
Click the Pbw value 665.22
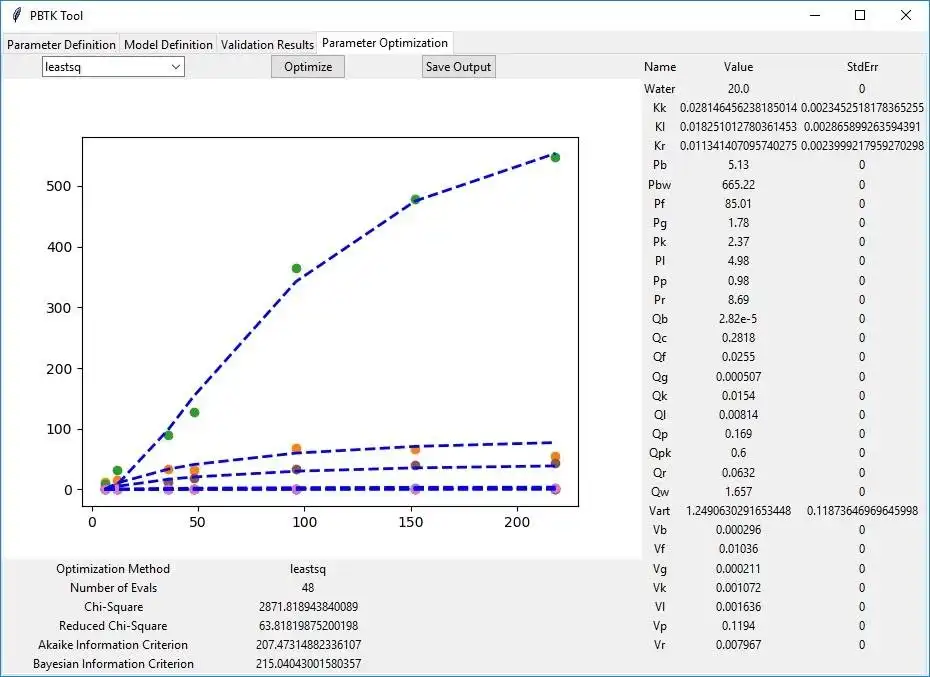tap(738, 185)
